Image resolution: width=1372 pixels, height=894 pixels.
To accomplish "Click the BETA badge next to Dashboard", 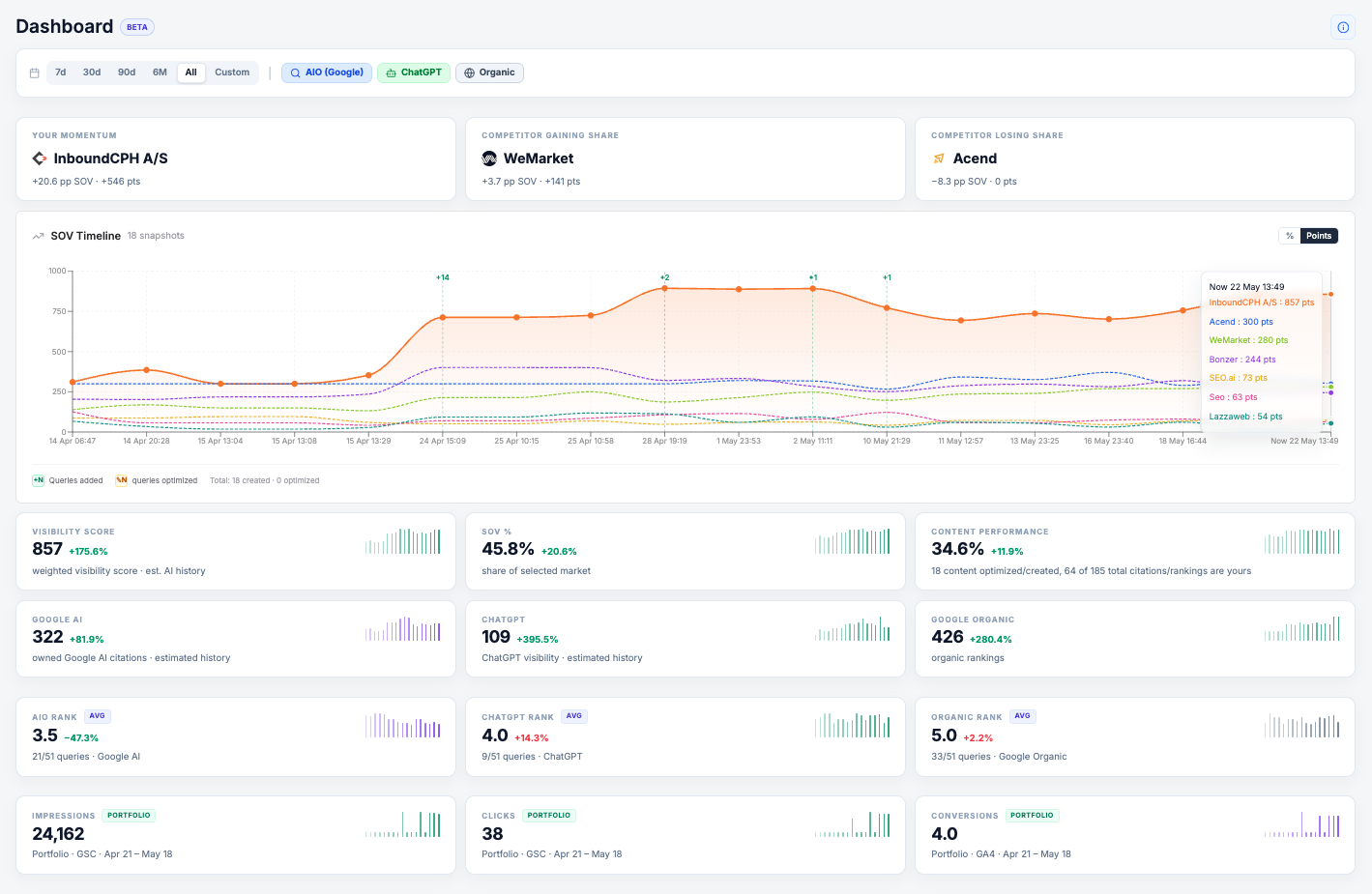I will pos(137,27).
